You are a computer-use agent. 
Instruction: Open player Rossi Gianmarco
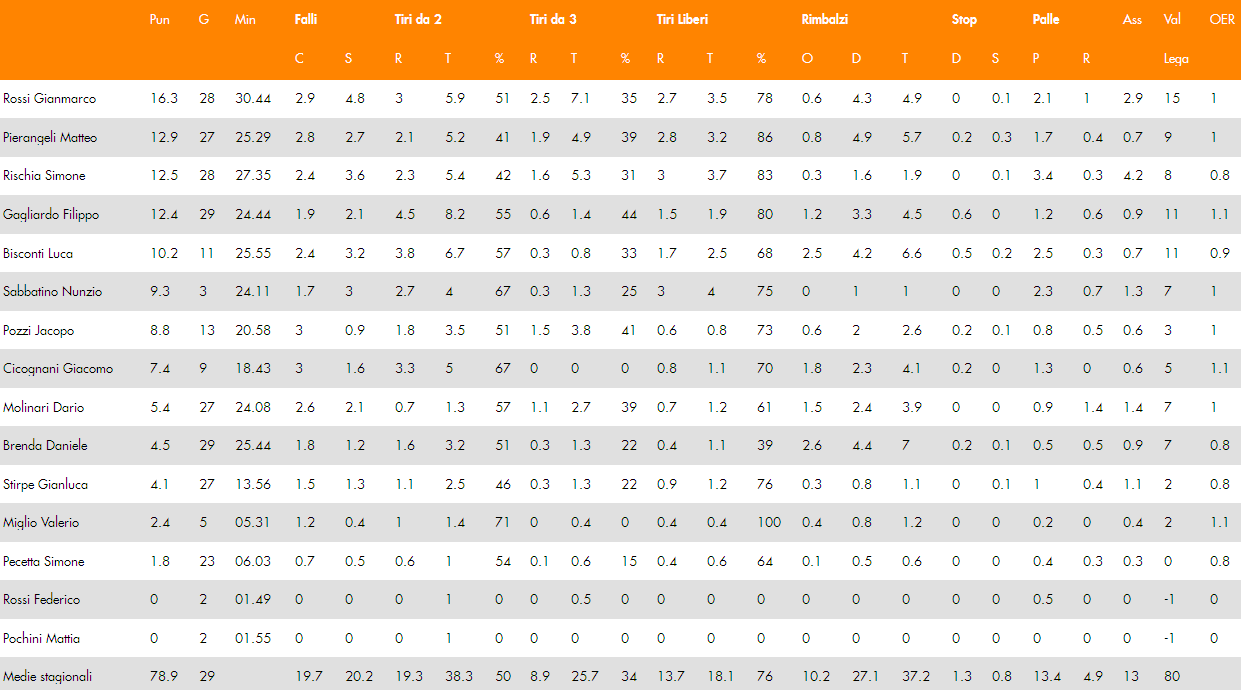(x=50, y=99)
